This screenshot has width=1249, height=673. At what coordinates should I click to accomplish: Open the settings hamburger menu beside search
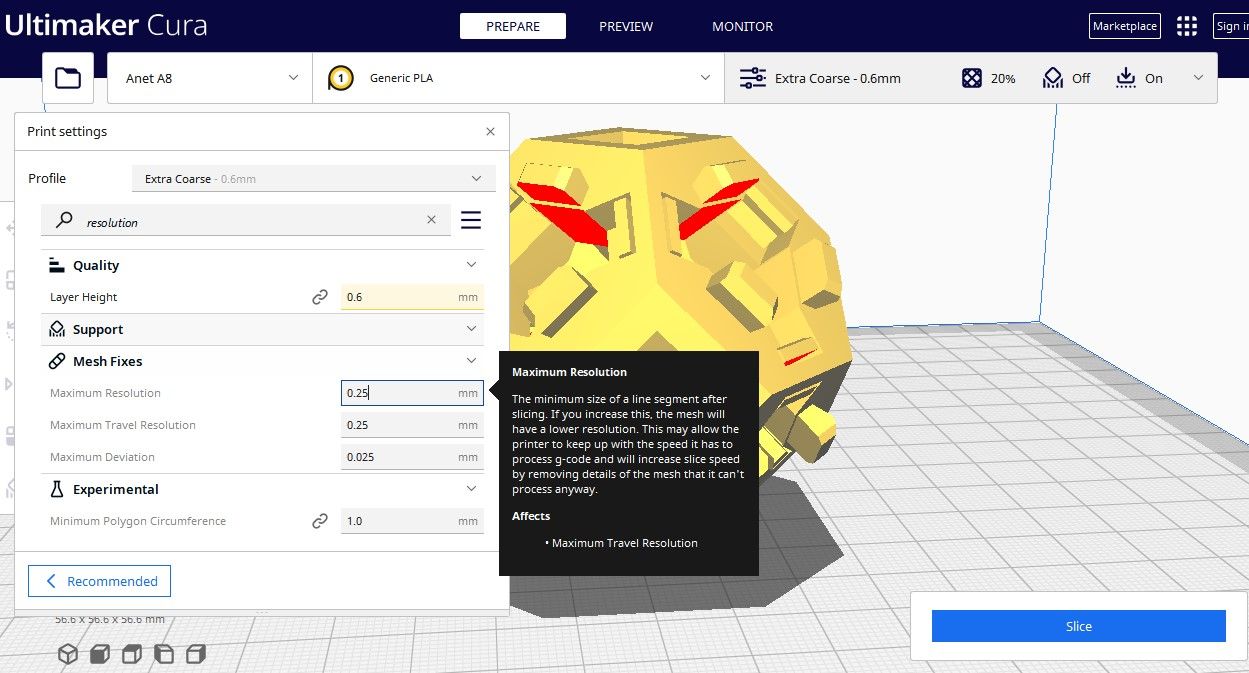coord(470,220)
